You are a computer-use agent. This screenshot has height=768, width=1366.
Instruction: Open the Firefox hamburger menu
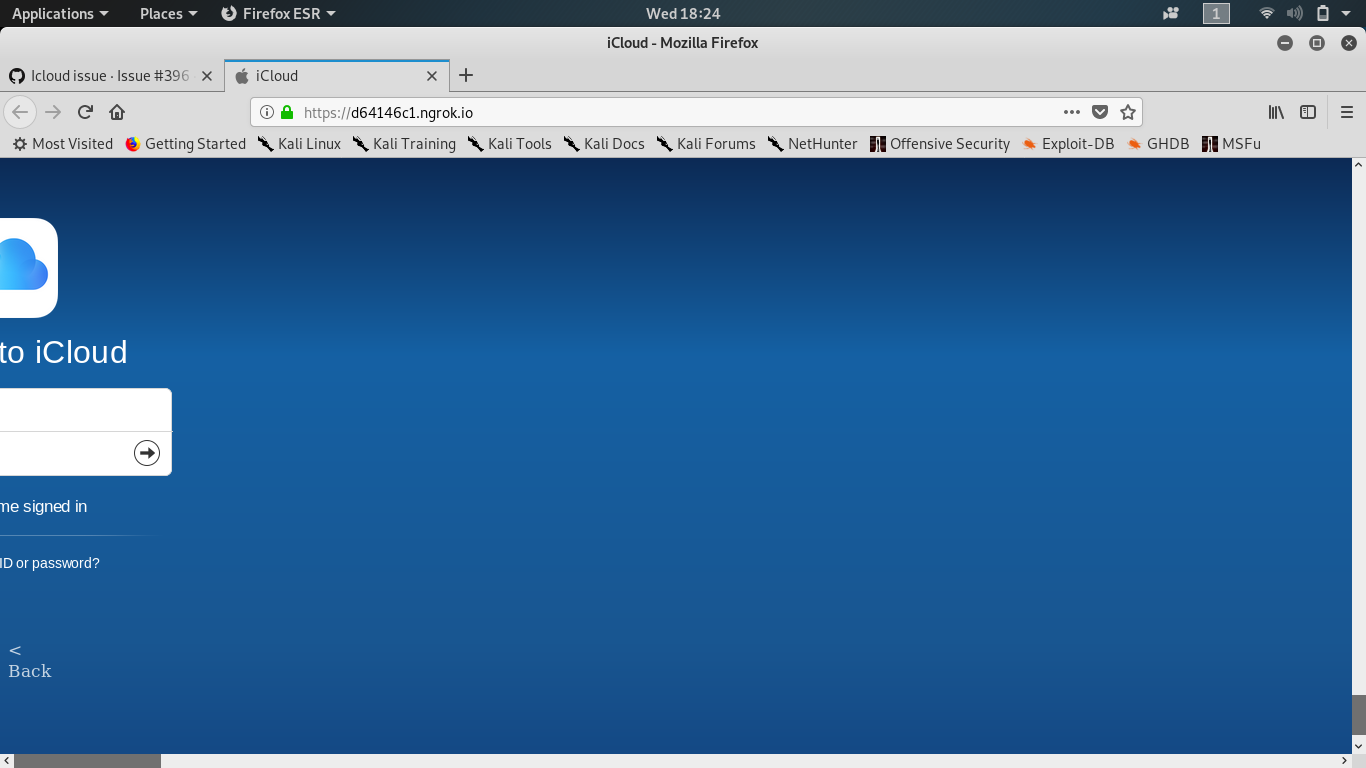coord(1346,112)
